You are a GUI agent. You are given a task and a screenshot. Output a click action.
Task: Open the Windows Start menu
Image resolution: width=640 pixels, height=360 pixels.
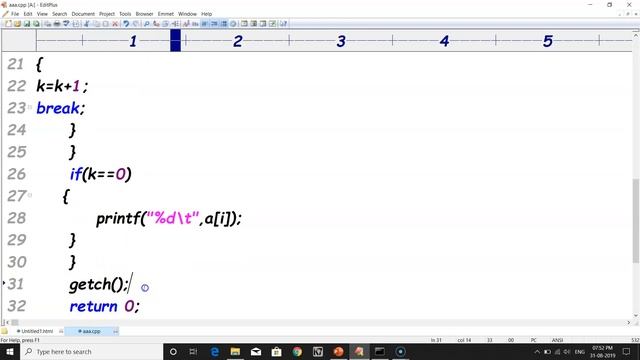pyautogui.click(x=10, y=351)
